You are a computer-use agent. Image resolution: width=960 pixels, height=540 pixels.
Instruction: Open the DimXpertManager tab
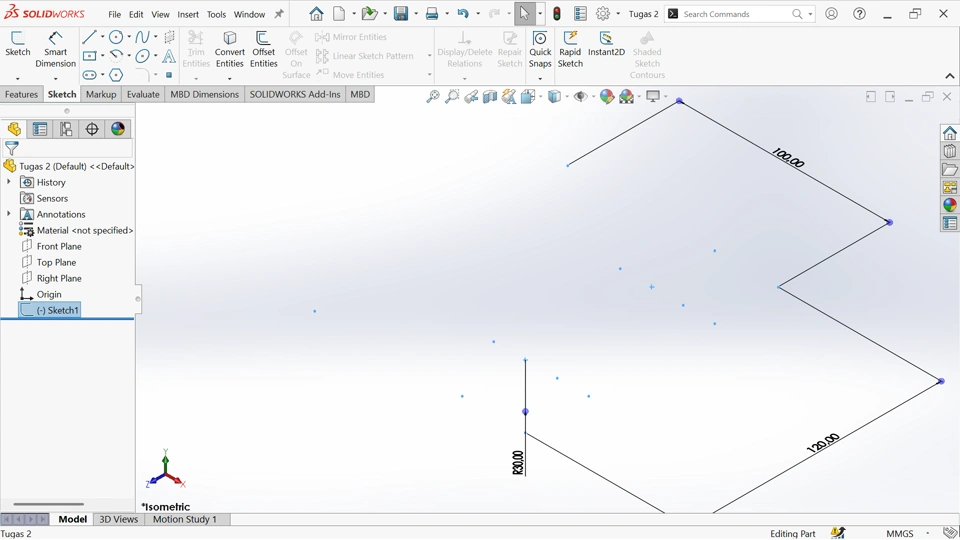coord(92,129)
